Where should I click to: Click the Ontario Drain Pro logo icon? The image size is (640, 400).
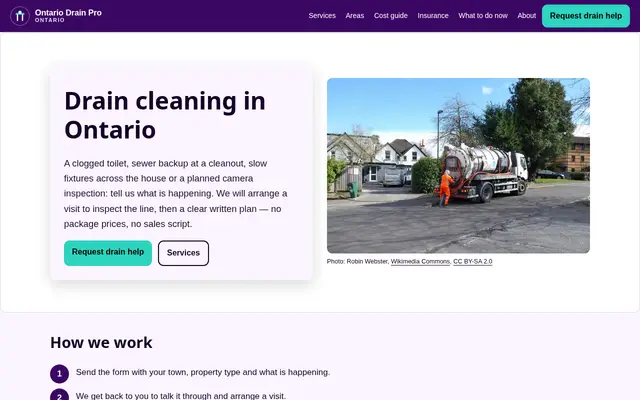[x=20, y=16]
